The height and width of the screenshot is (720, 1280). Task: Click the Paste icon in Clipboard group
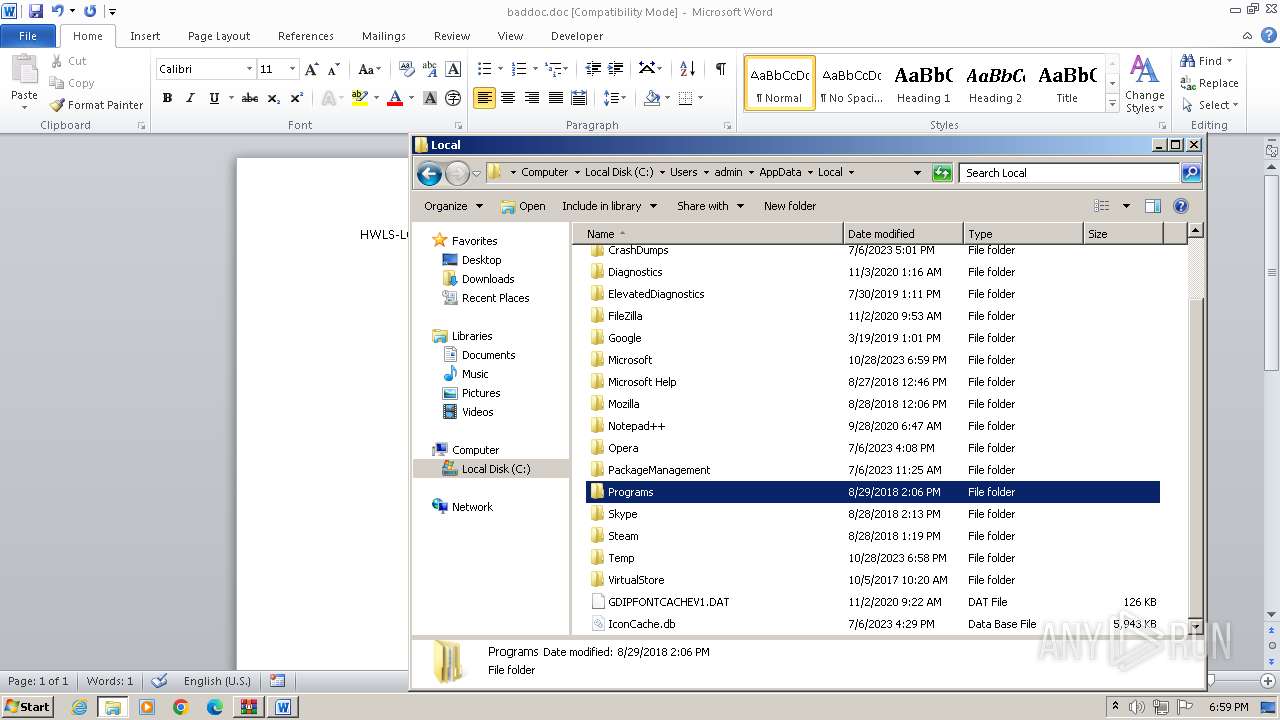tap(24, 70)
